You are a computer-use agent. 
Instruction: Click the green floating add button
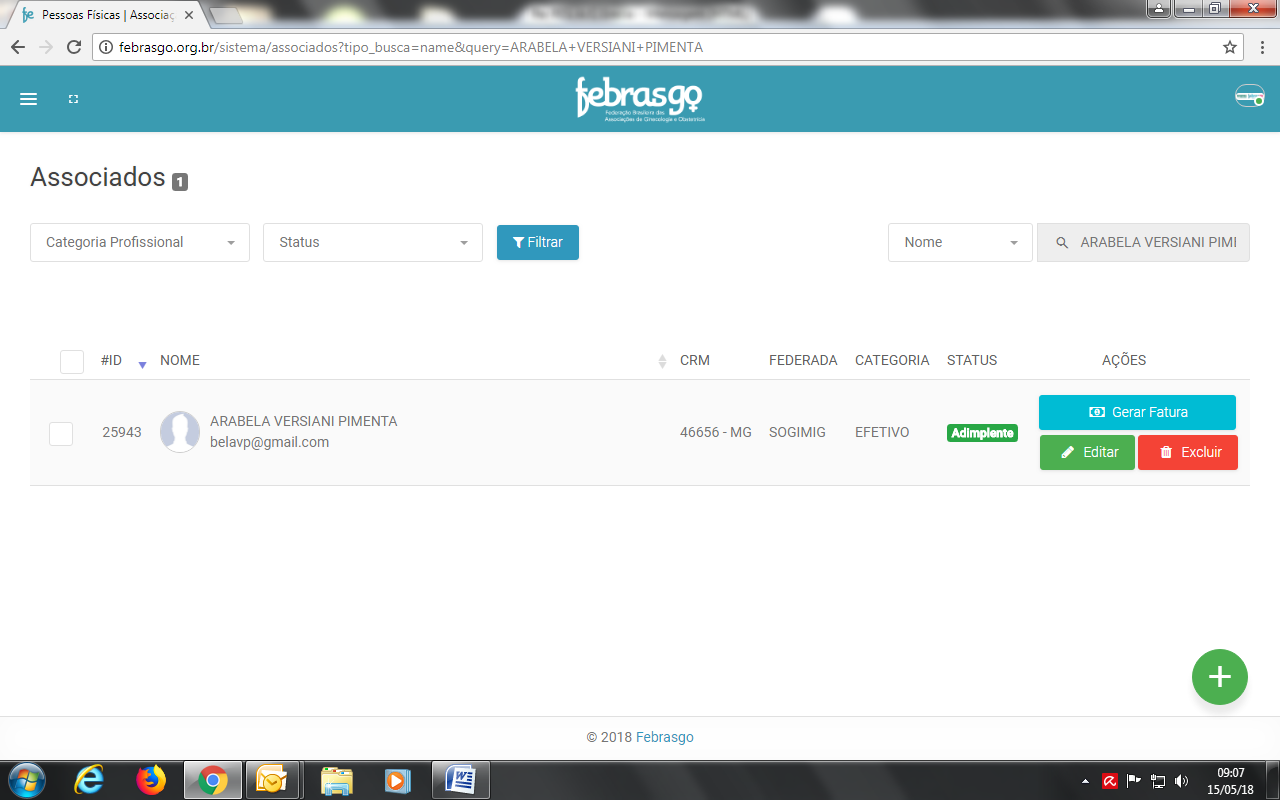tap(1219, 677)
